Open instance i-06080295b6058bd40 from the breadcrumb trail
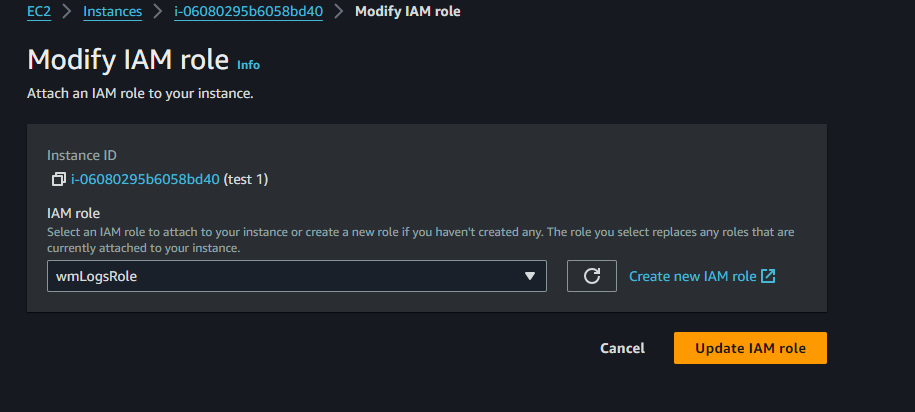This screenshot has width=915, height=412. point(249,12)
